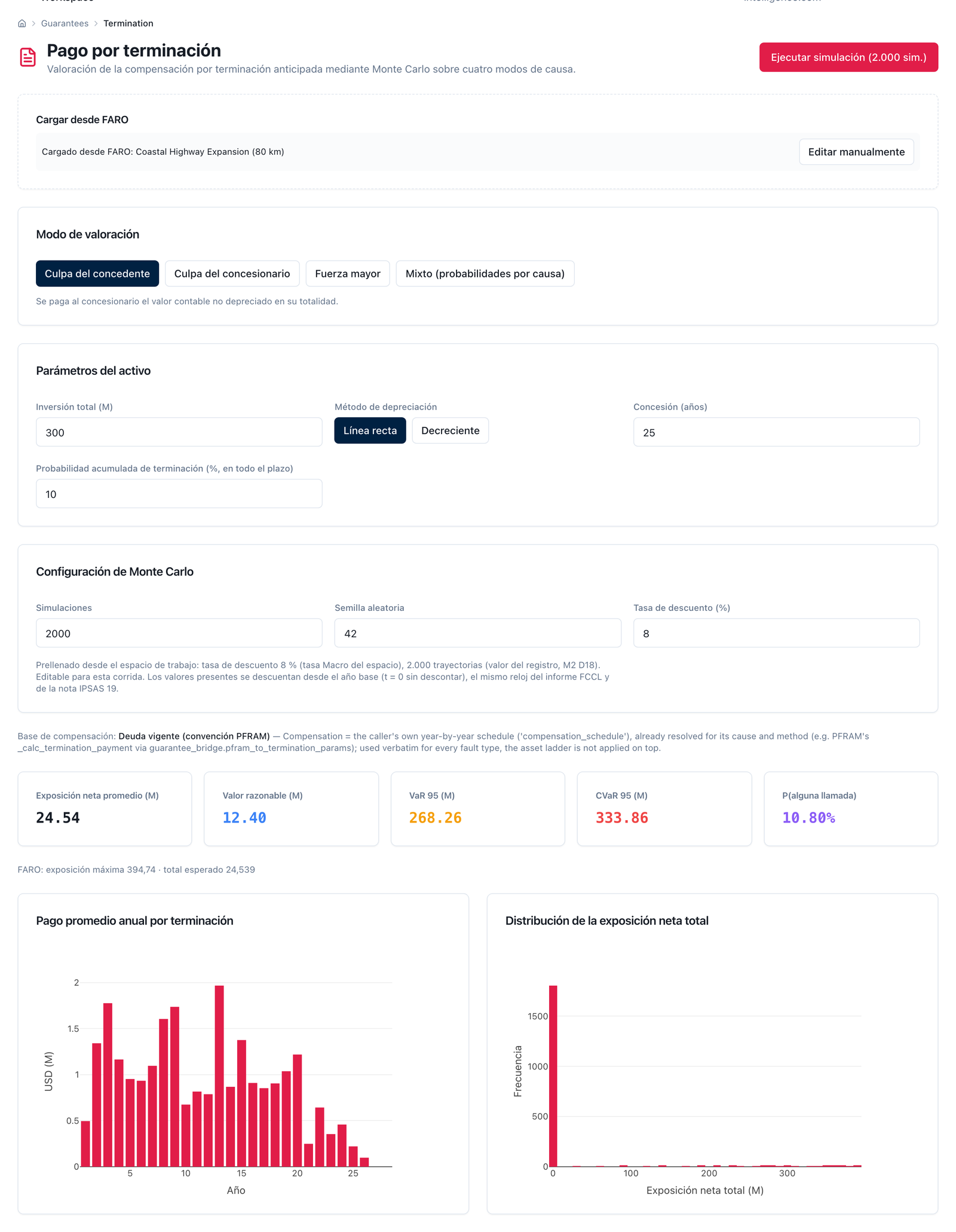This screenshot has width=956, height=1232.
Task: Click the VaR 95 value 268.26
Action: (436, 818)
